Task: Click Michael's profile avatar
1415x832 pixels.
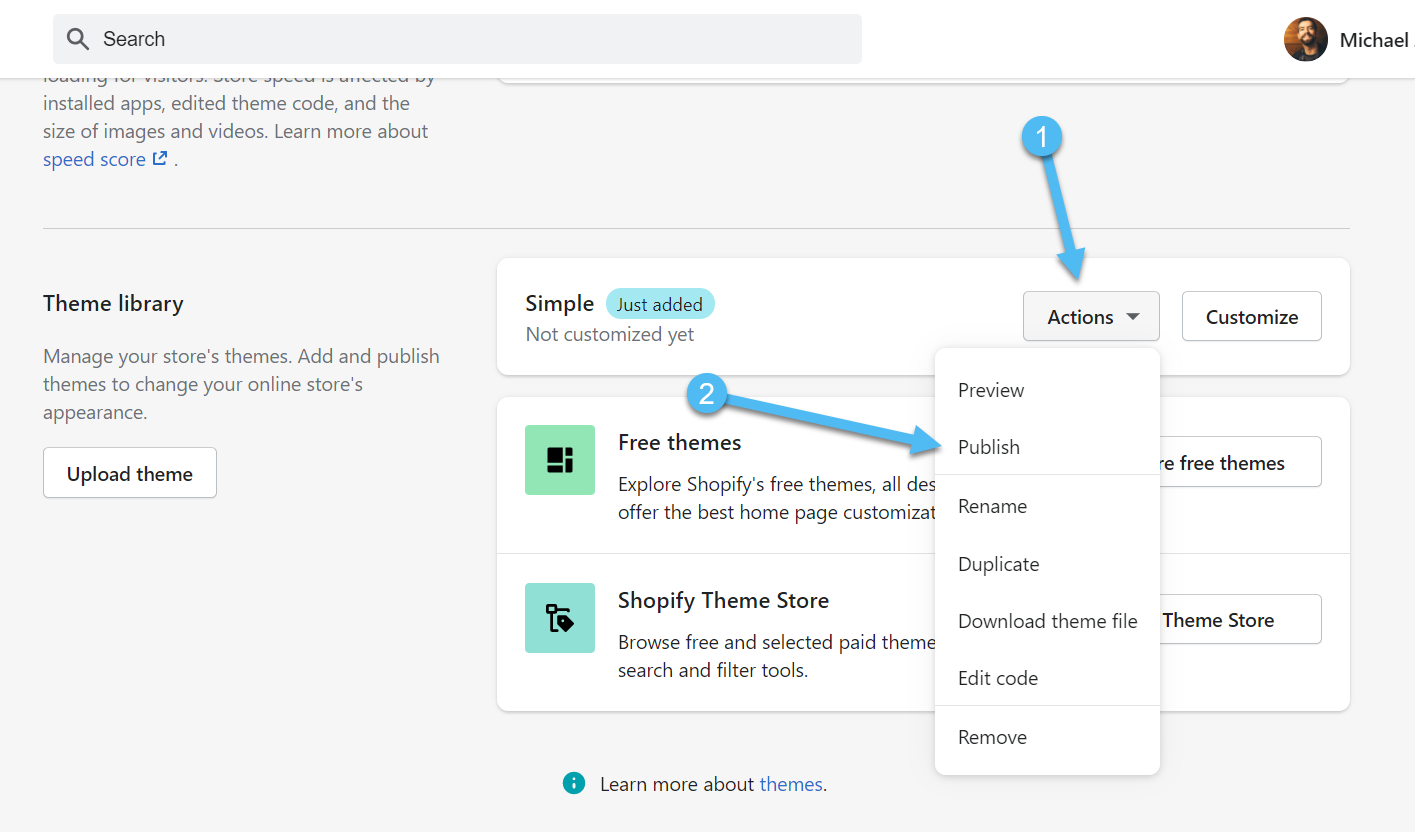Action: pos(1305,40)
